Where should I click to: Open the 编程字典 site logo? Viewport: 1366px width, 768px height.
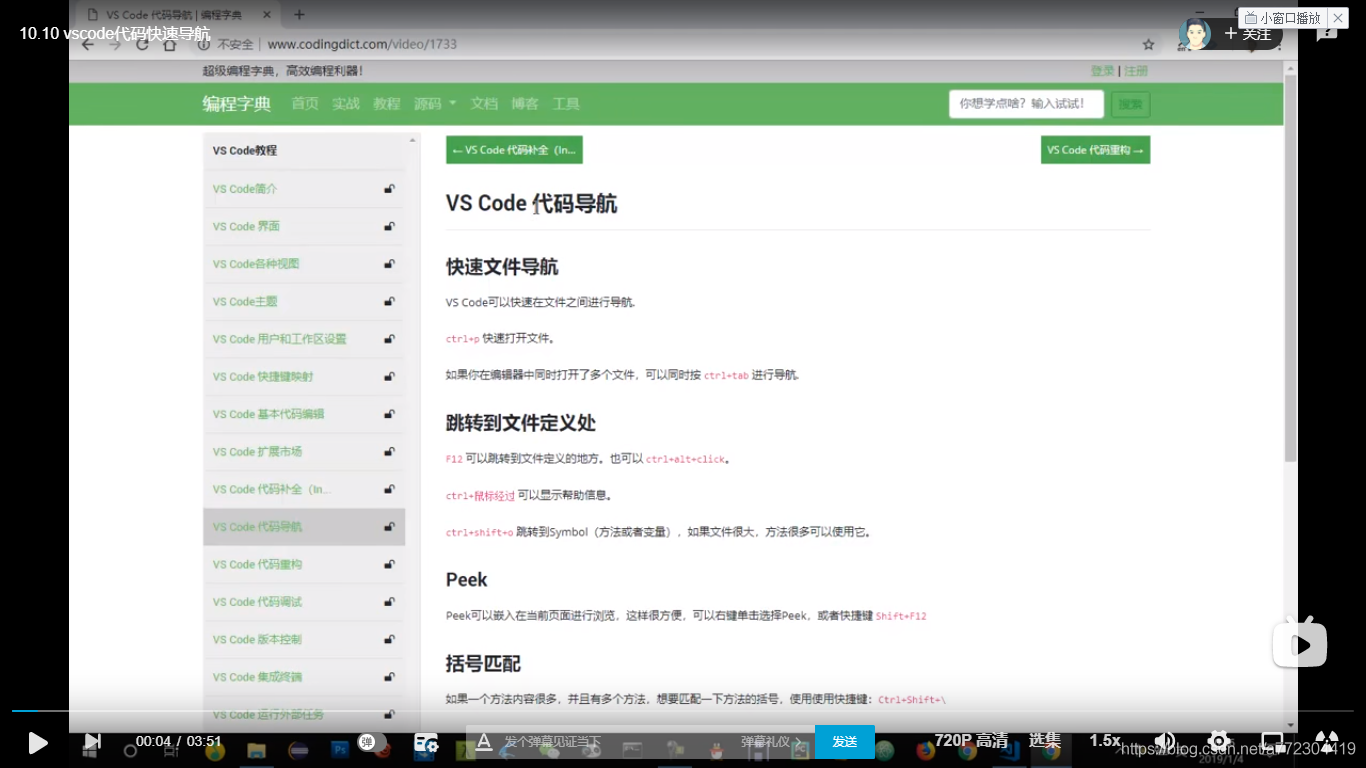236,104
